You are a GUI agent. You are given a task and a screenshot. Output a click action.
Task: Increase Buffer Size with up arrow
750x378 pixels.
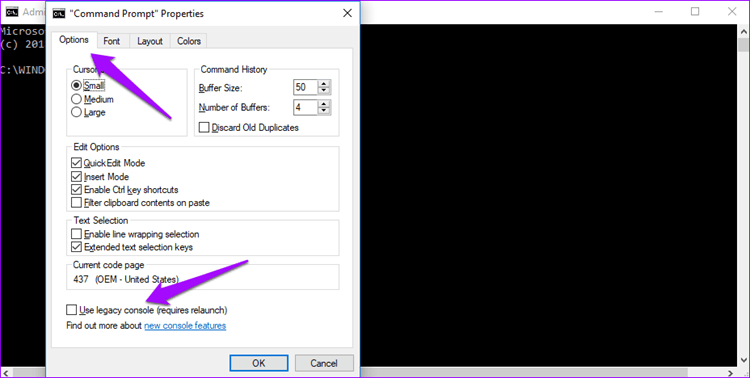pyautogui.click(x=324, y=84)
